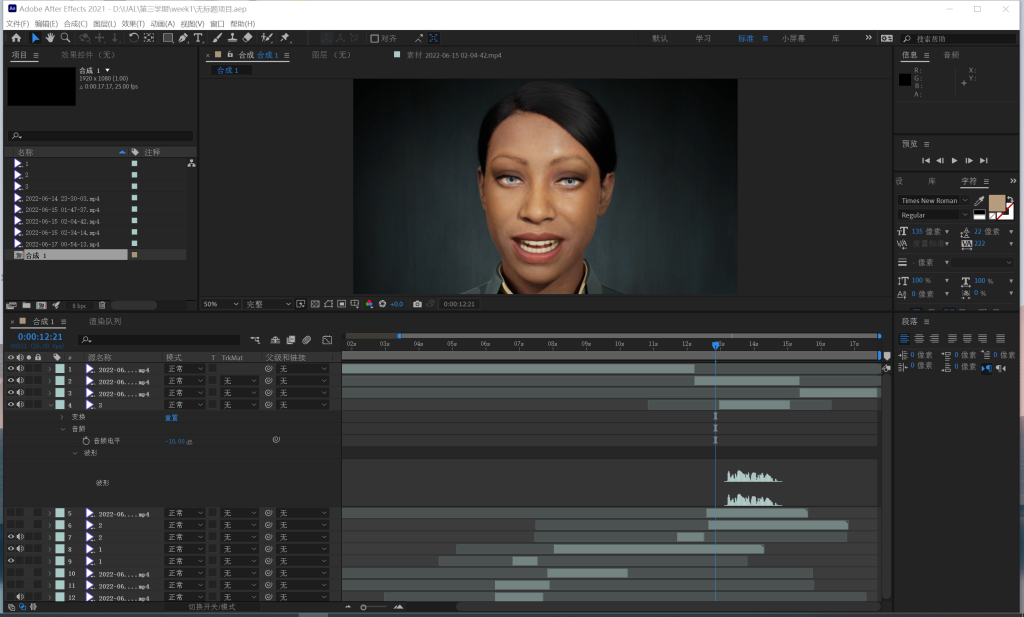Click the eyedropper in the Character panel
The height and width of the screenshot is (617, 1024).
(979, 201)
